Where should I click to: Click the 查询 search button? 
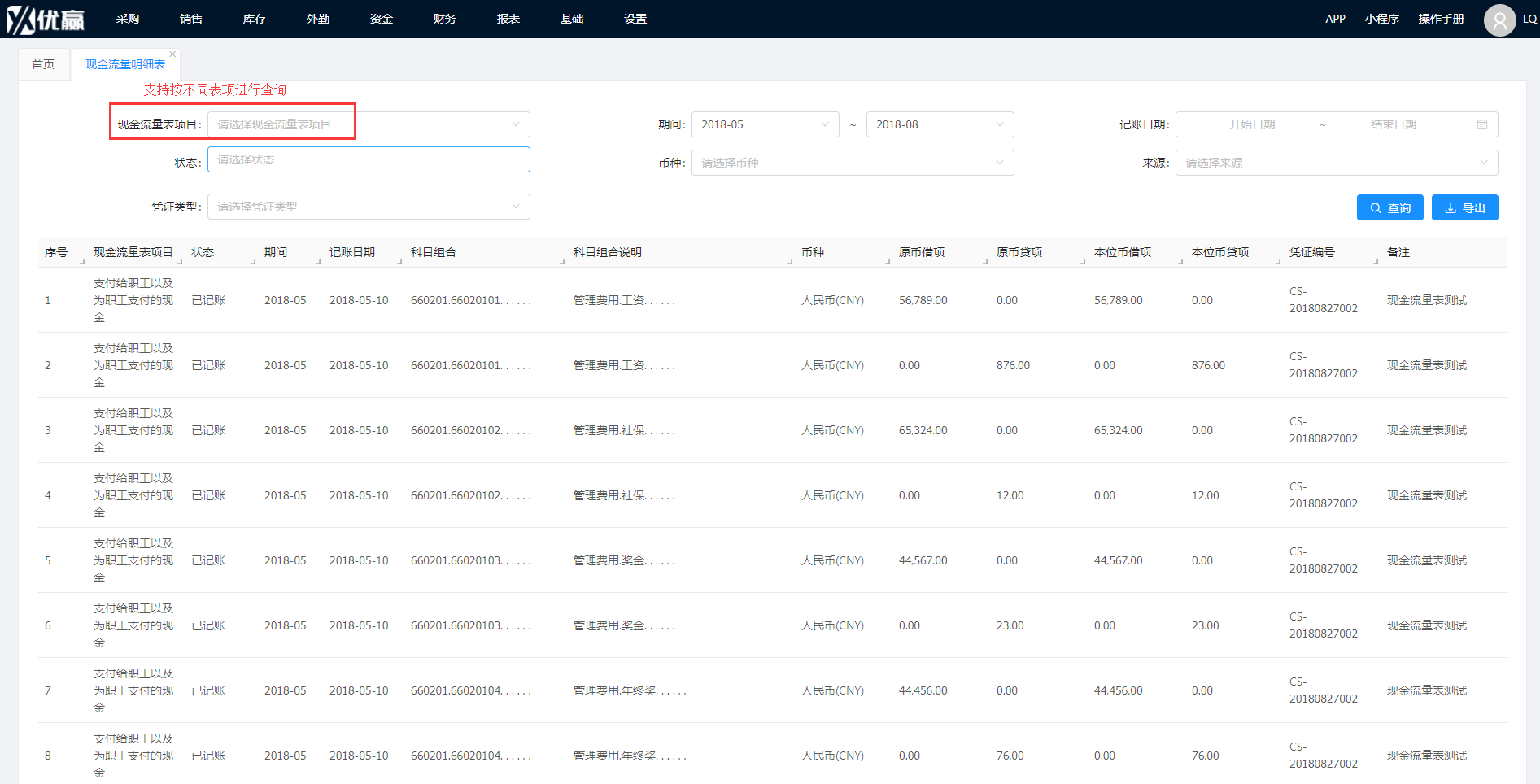[x=1389, y=207]
